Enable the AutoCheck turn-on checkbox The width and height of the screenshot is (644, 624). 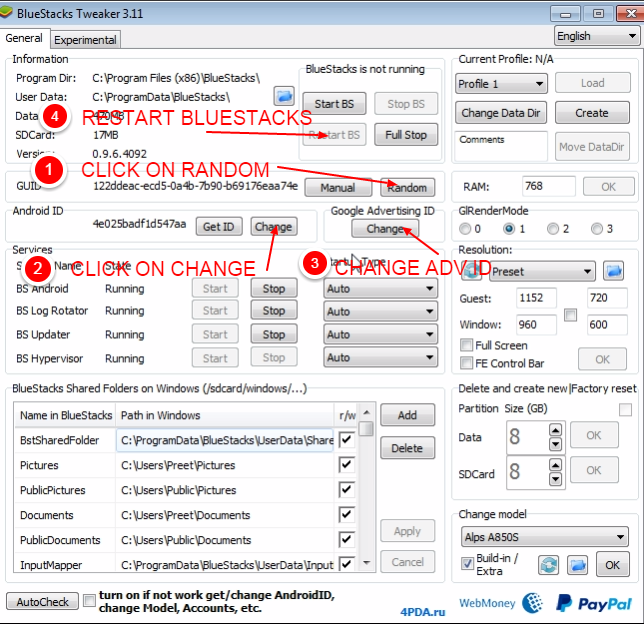[89, 601]
